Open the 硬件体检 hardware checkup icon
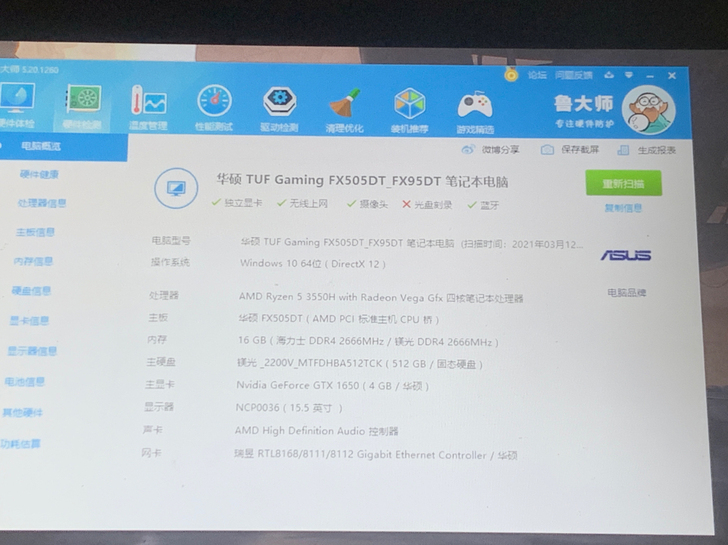 click(x=17, y=105)
